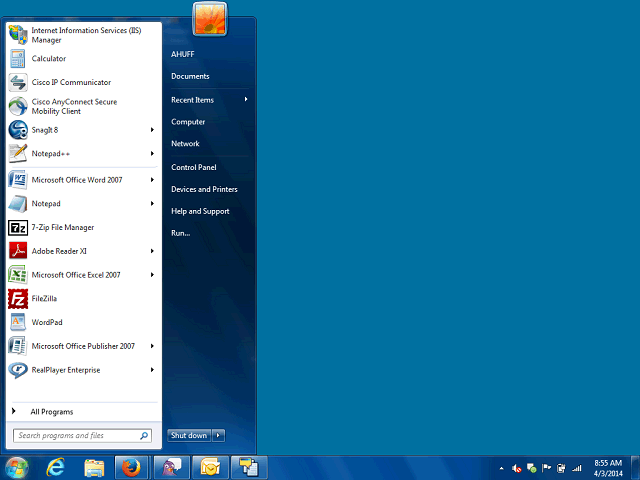Image resolution: width=640 pixels, height=480 pixels.
Task: Open Control Panel
Action: pyautogui.click(x=193, y=167)
